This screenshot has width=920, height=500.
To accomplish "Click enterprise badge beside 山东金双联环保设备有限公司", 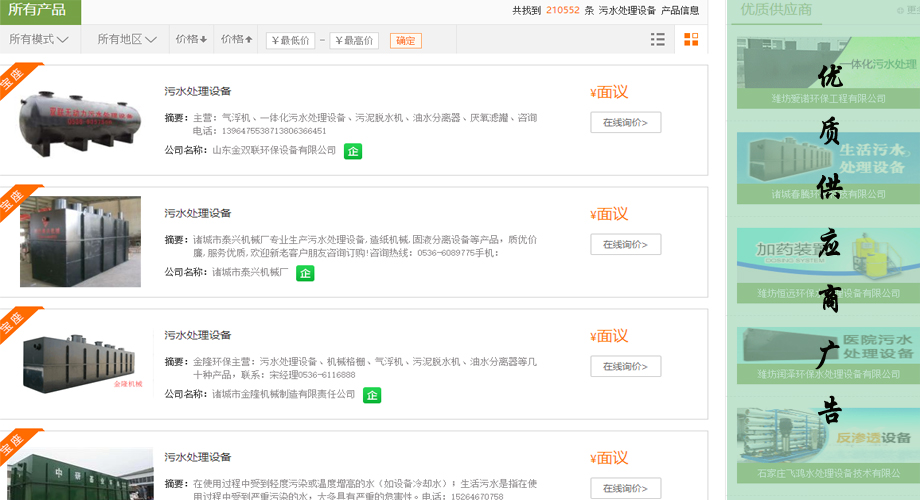I will click(x=353, y=151).
